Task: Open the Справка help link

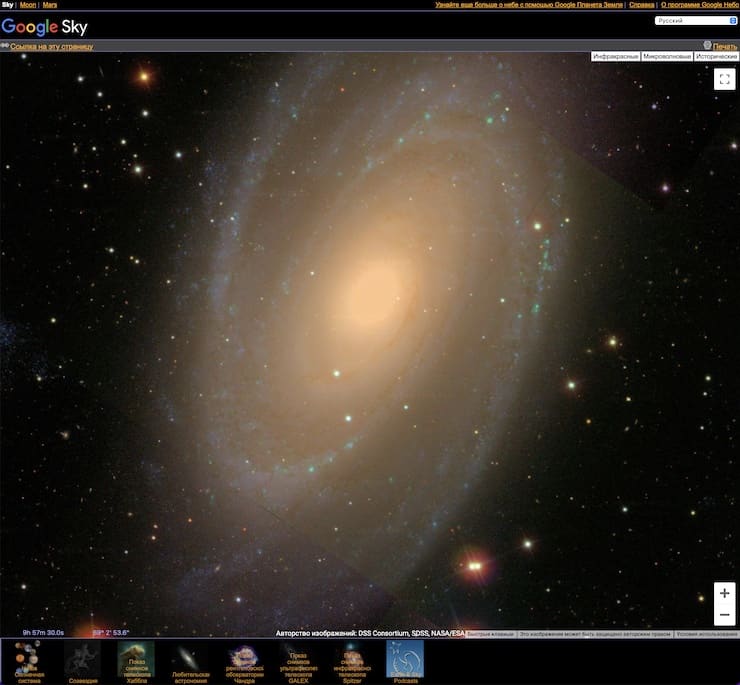Action: 641,5
